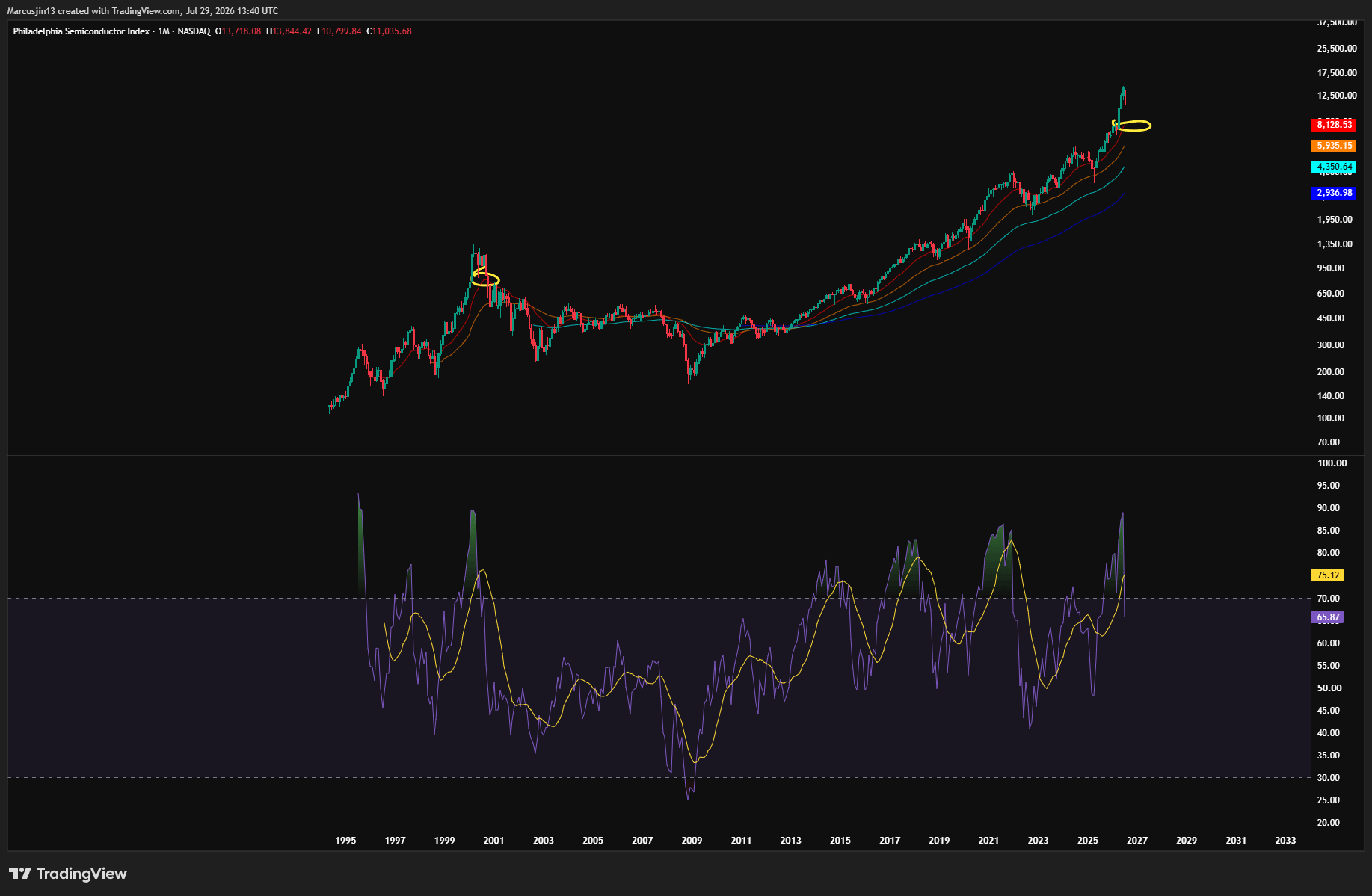This screenshot has height=896, width=1372.
Task: Click the 1M interval label in the legend
Action: (164, 31)
